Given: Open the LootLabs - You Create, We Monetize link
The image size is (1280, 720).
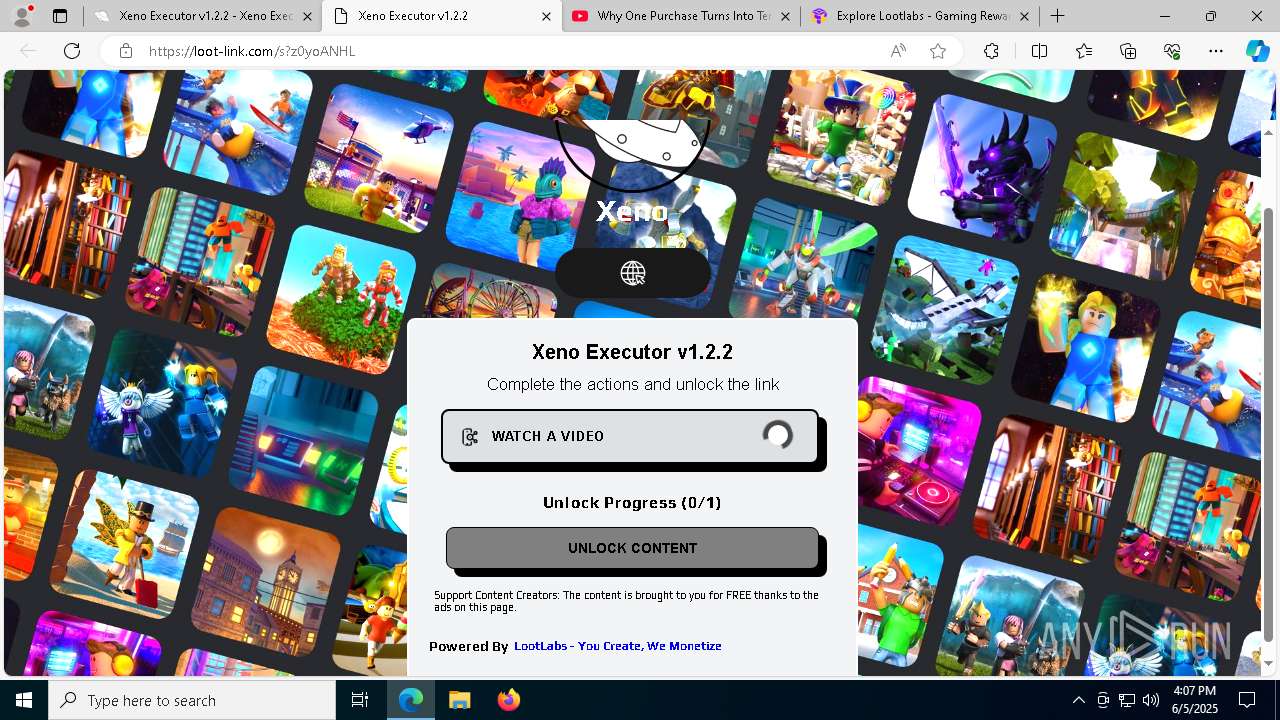Looking at the screenshot, I should click(618, 646).
